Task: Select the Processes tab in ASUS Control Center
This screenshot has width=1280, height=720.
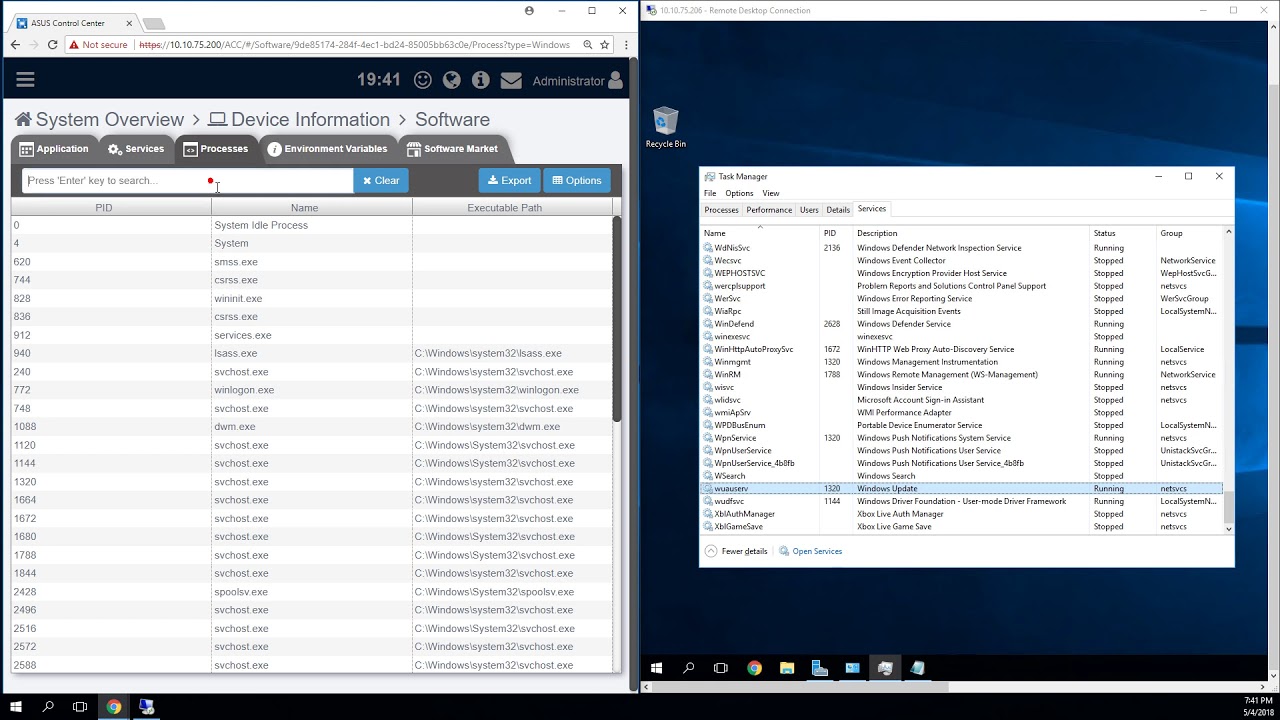Action: tap(216, 149)
